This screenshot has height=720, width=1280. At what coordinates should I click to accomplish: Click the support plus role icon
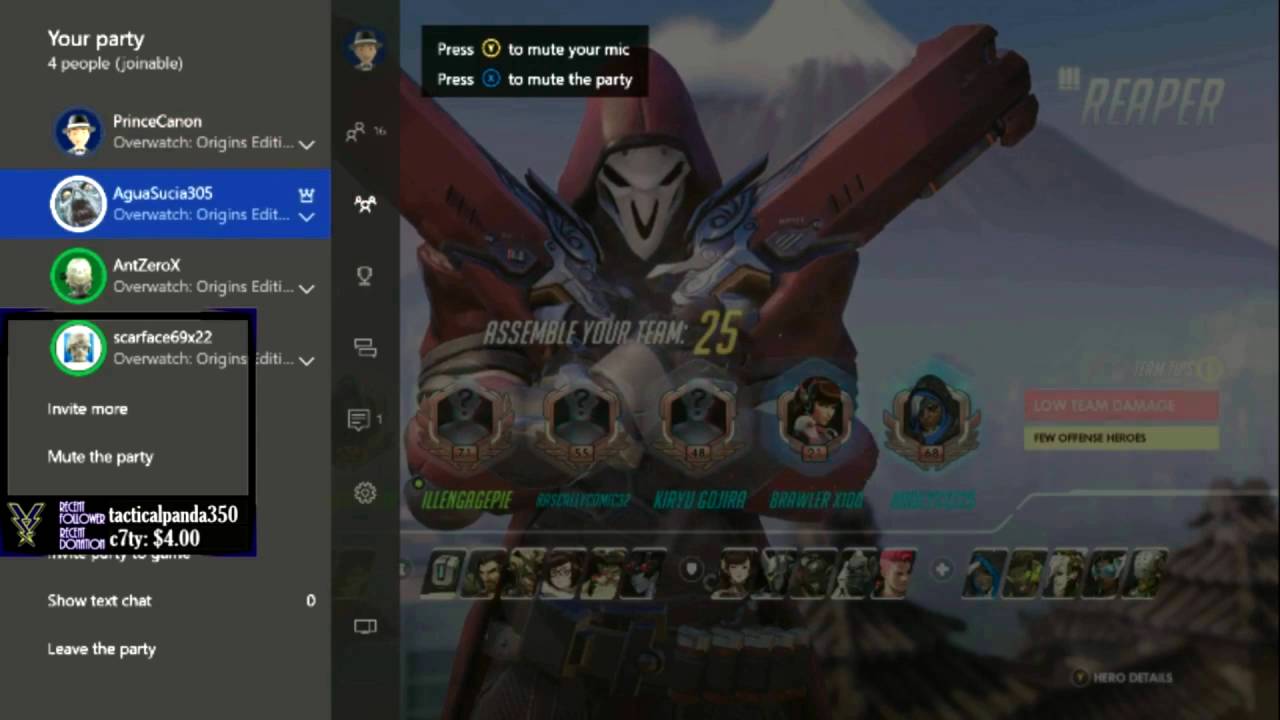tap(941, 570)
